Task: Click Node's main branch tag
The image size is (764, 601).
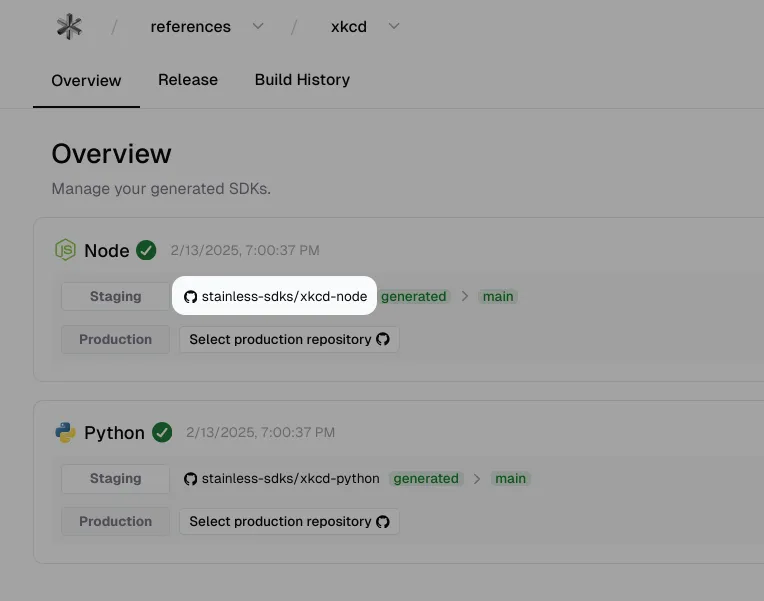Action: point(498,296)
